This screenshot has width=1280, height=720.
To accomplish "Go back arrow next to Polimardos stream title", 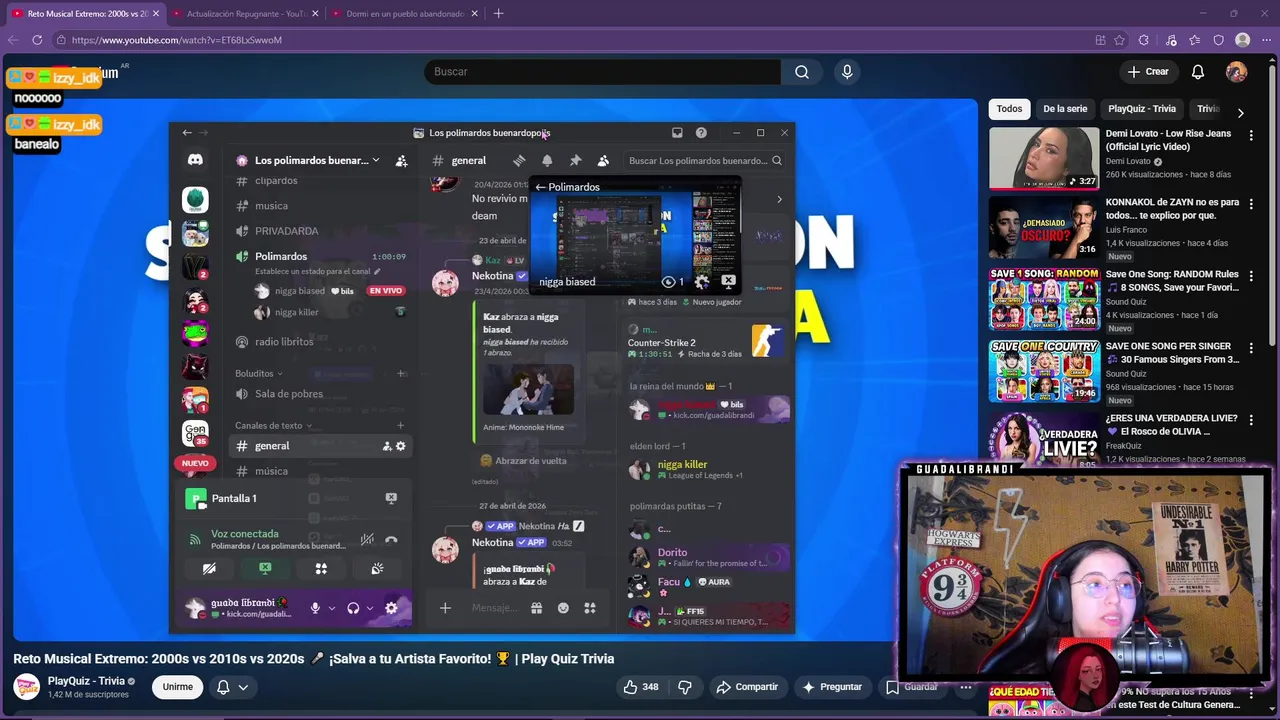I will [x=540, y=187].
